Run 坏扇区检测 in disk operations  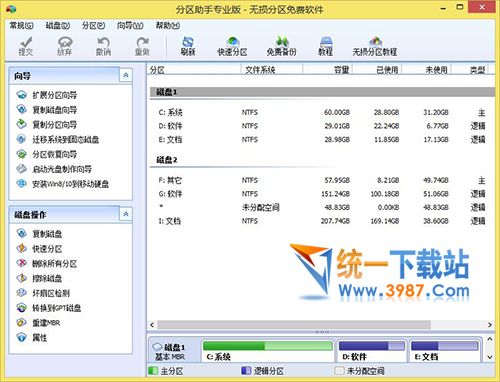[43, 293]
